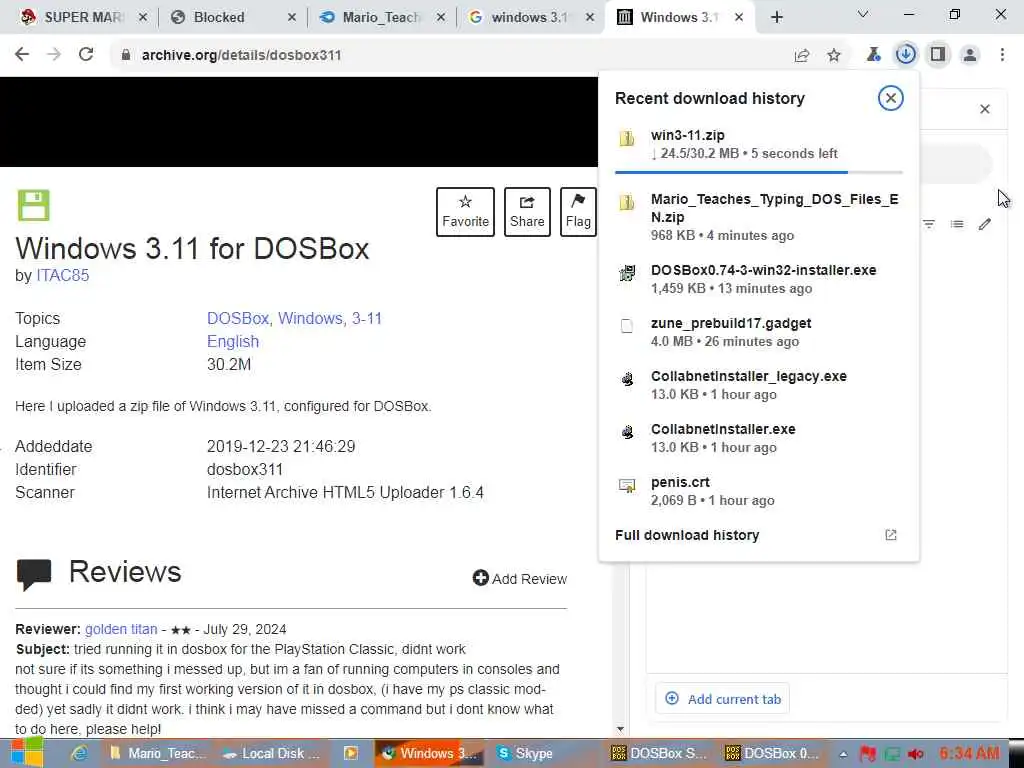This screenshot has width=1024, height=768.
Task: Click the win3-11.zip download progress bar
Action: point(759,172)
